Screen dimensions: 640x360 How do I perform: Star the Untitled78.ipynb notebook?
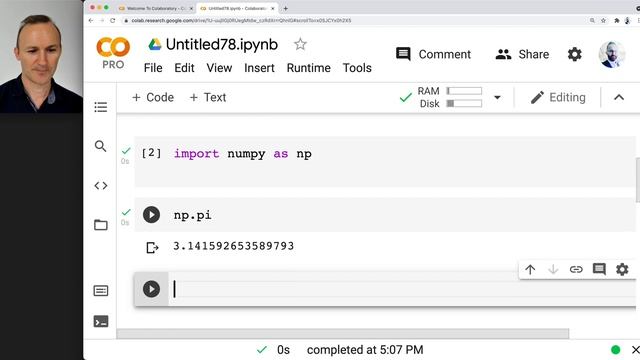click(300, 44)
